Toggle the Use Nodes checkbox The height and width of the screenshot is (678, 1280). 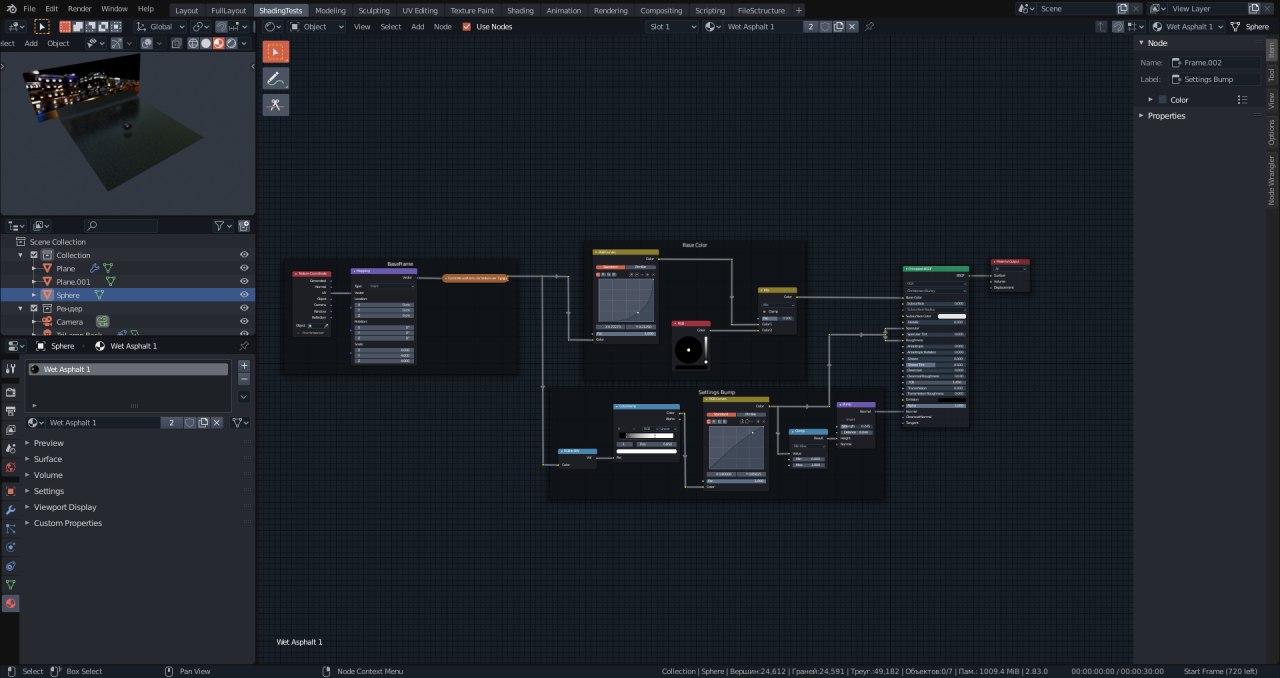(466, 26)
